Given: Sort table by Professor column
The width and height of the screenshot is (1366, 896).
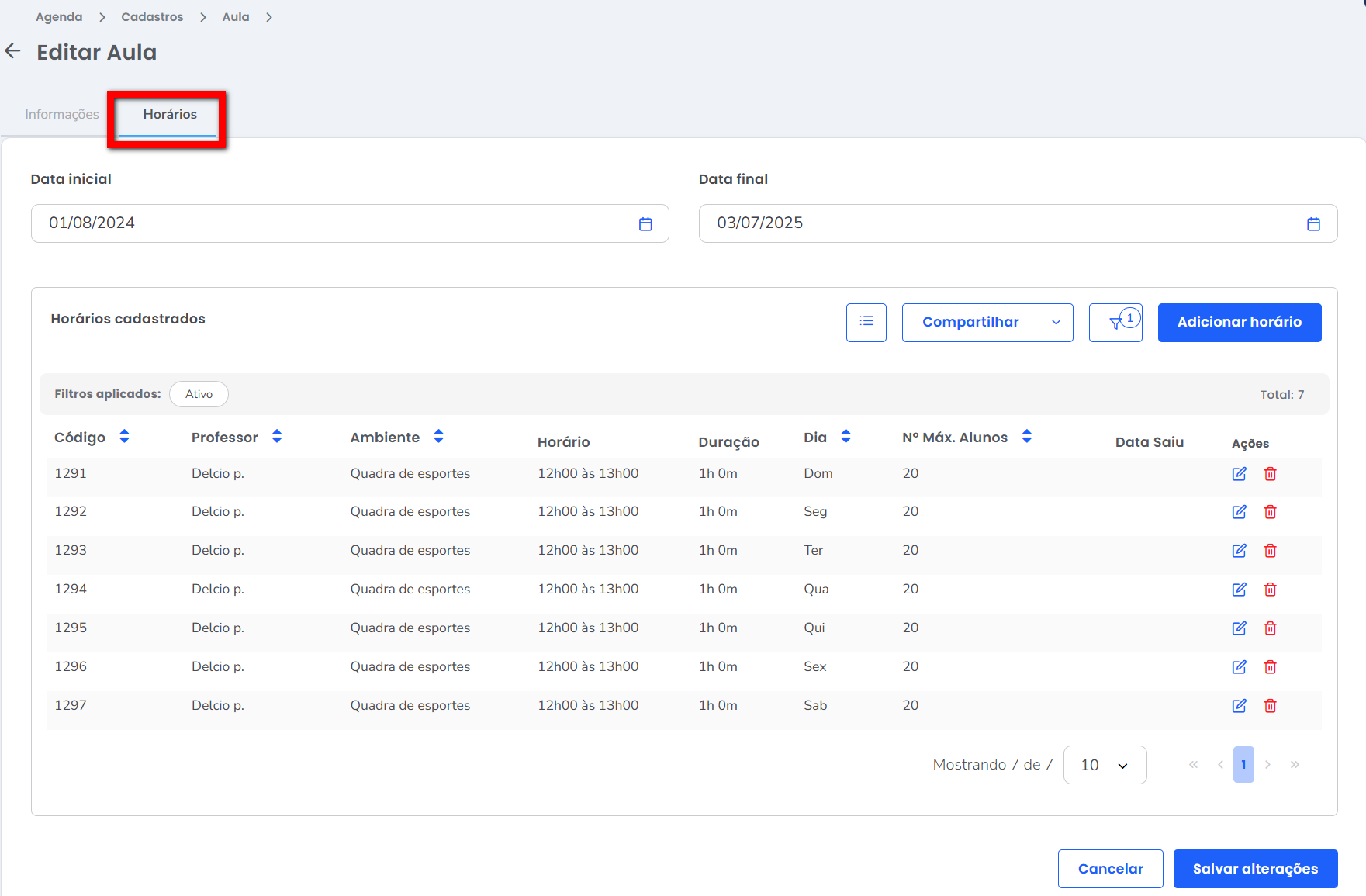Looking at the screenshot, I should [x=277, y=437].
